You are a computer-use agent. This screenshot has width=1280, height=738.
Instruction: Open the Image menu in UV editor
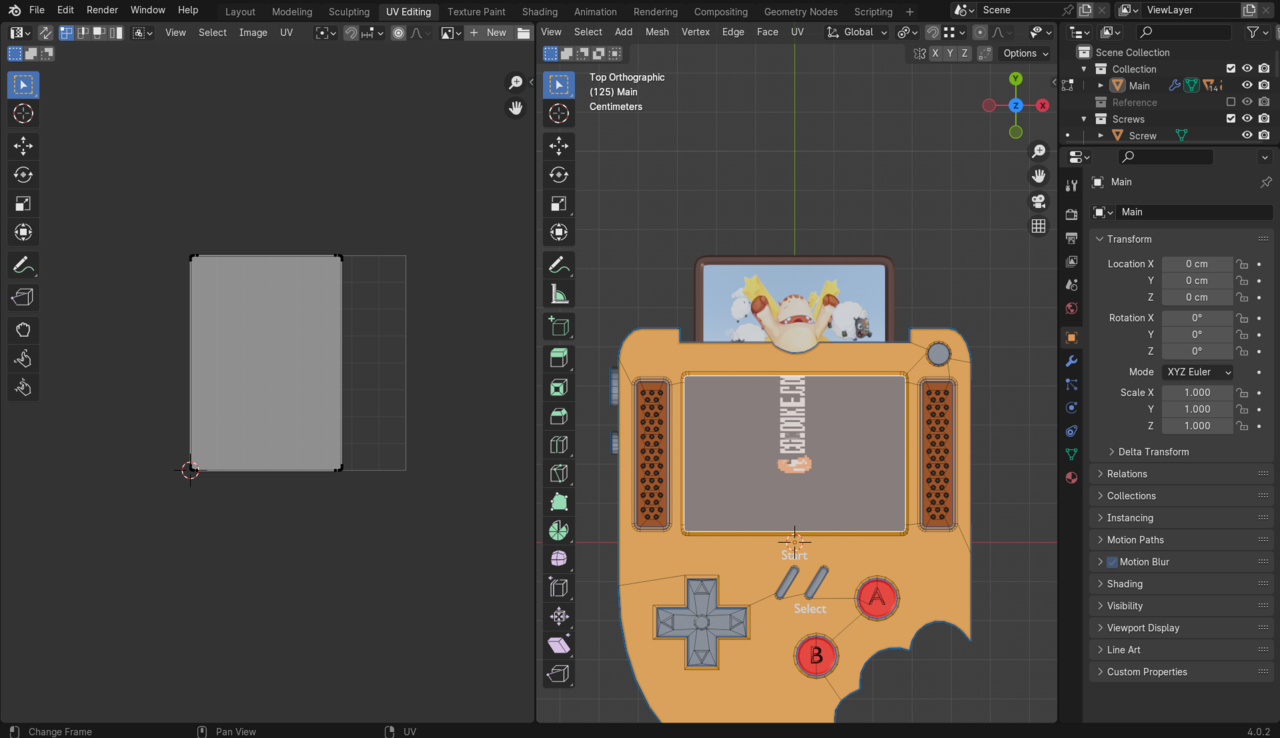pos(253,33)
